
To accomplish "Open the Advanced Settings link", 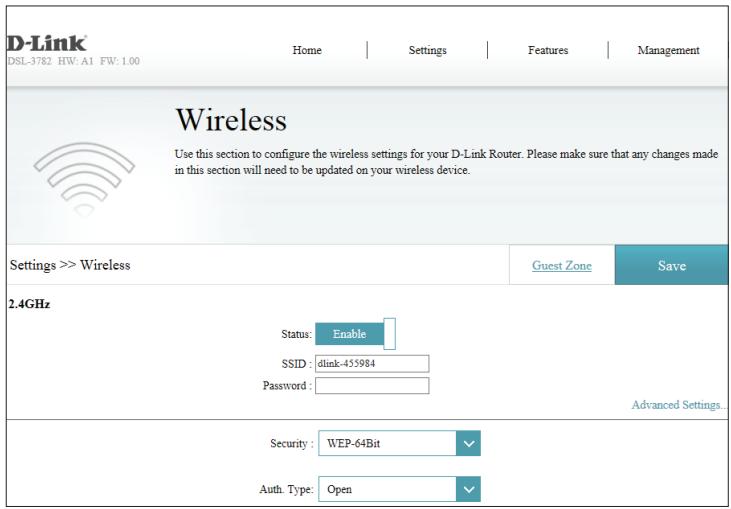I will pyautogui.click(x=679, y=404).
